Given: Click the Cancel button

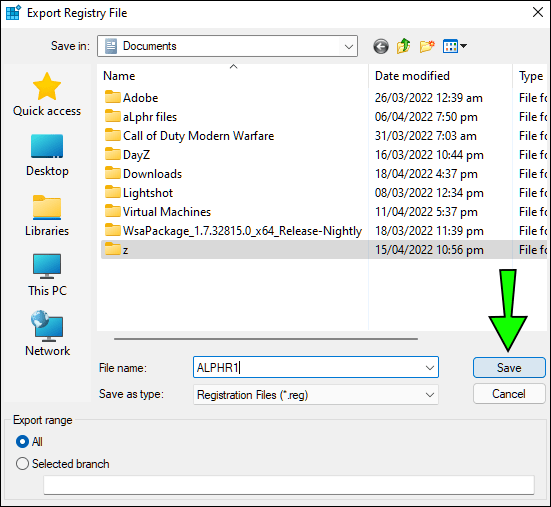Looking at the screenshot, I should (x=509, y=394).
